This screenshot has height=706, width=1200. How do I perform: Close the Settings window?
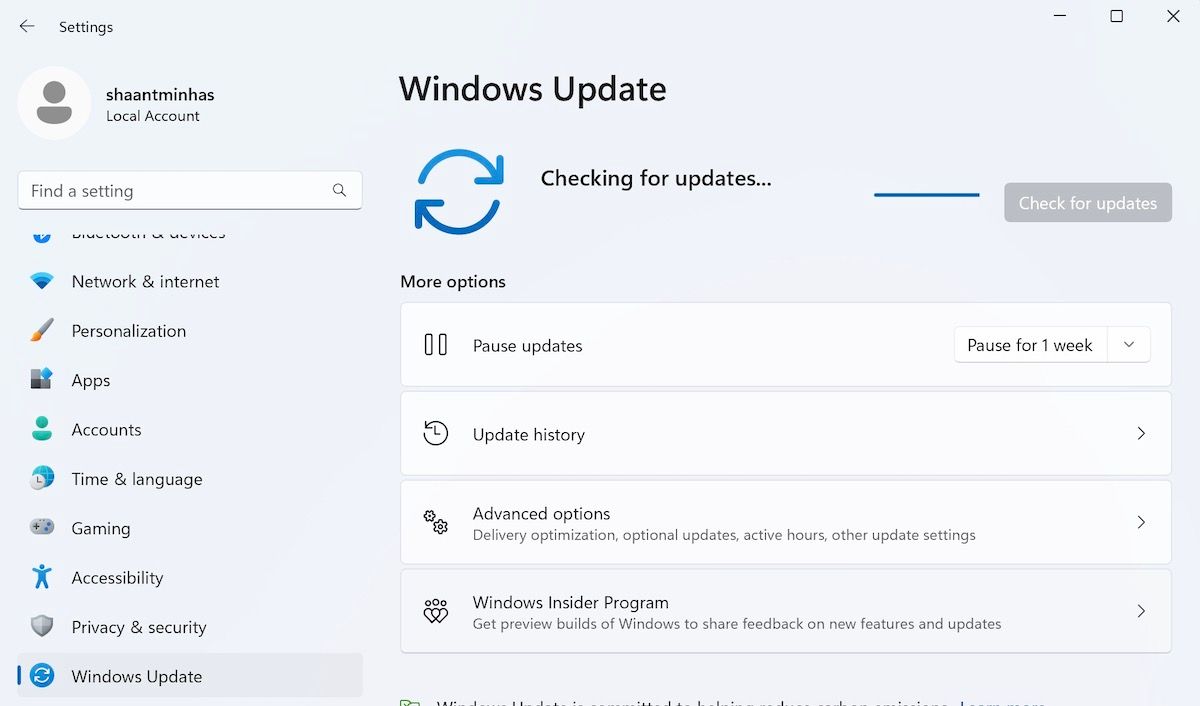point(1174,16)
